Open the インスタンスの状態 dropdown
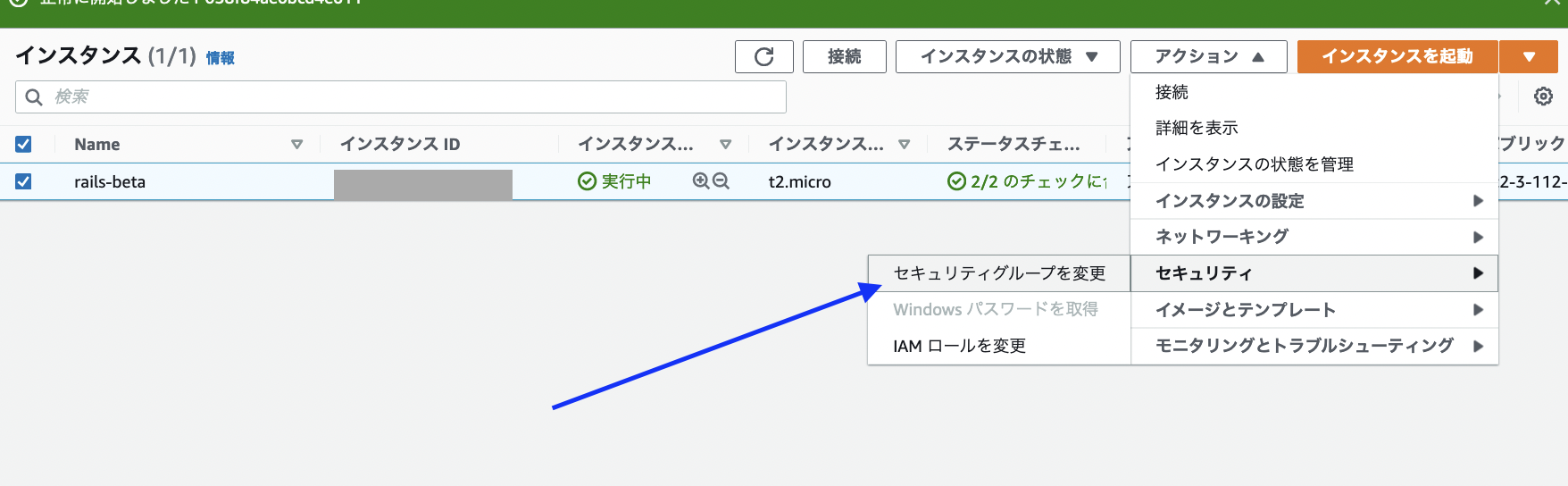 pyautogui.click(x=1007, y=56)
